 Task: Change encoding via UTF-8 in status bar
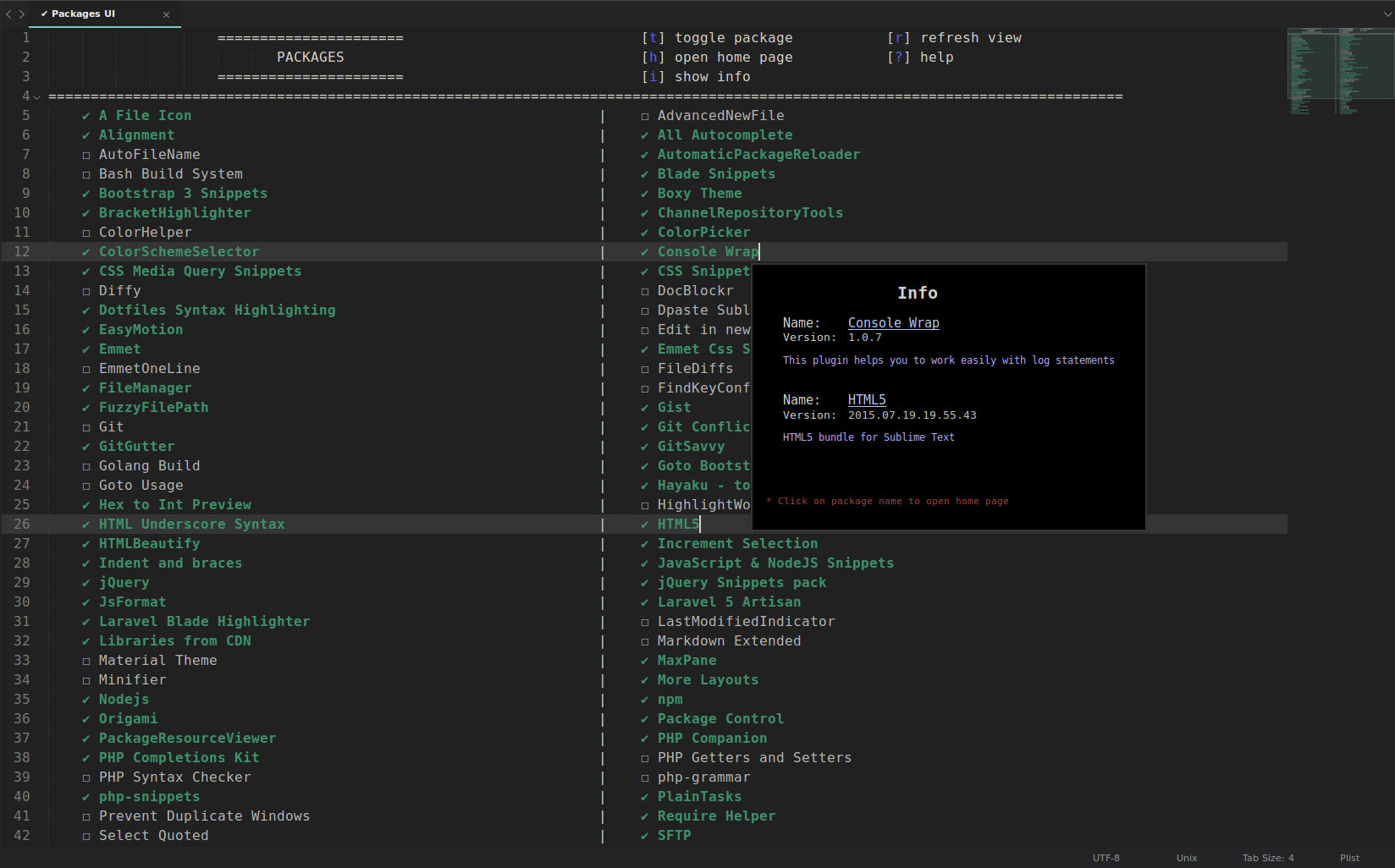[x=1106, y=858]
